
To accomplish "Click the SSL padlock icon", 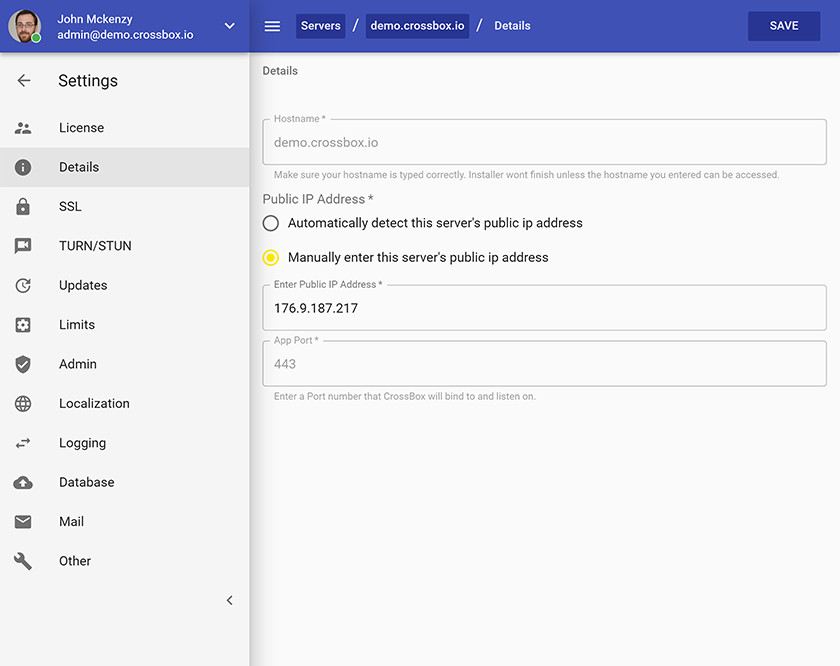I will click(x=23, y=206).
